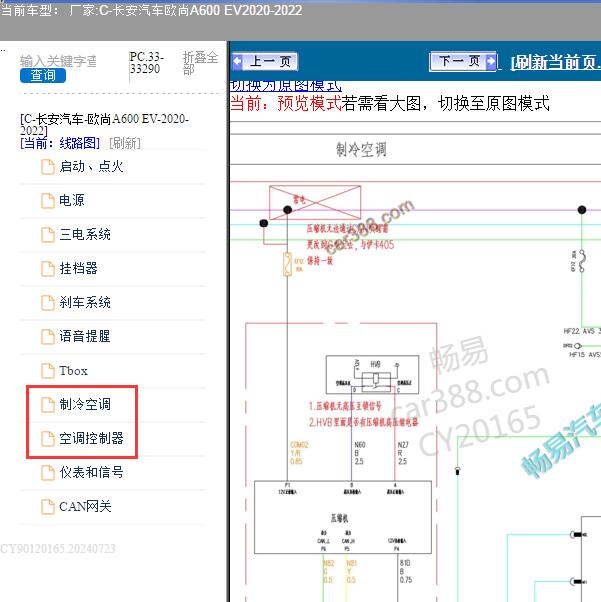Image resolution: width=601 pixels, height=602 pixels.
Task: Click right arrow icon on 下一页 button
Action: (x=491, y=61)
